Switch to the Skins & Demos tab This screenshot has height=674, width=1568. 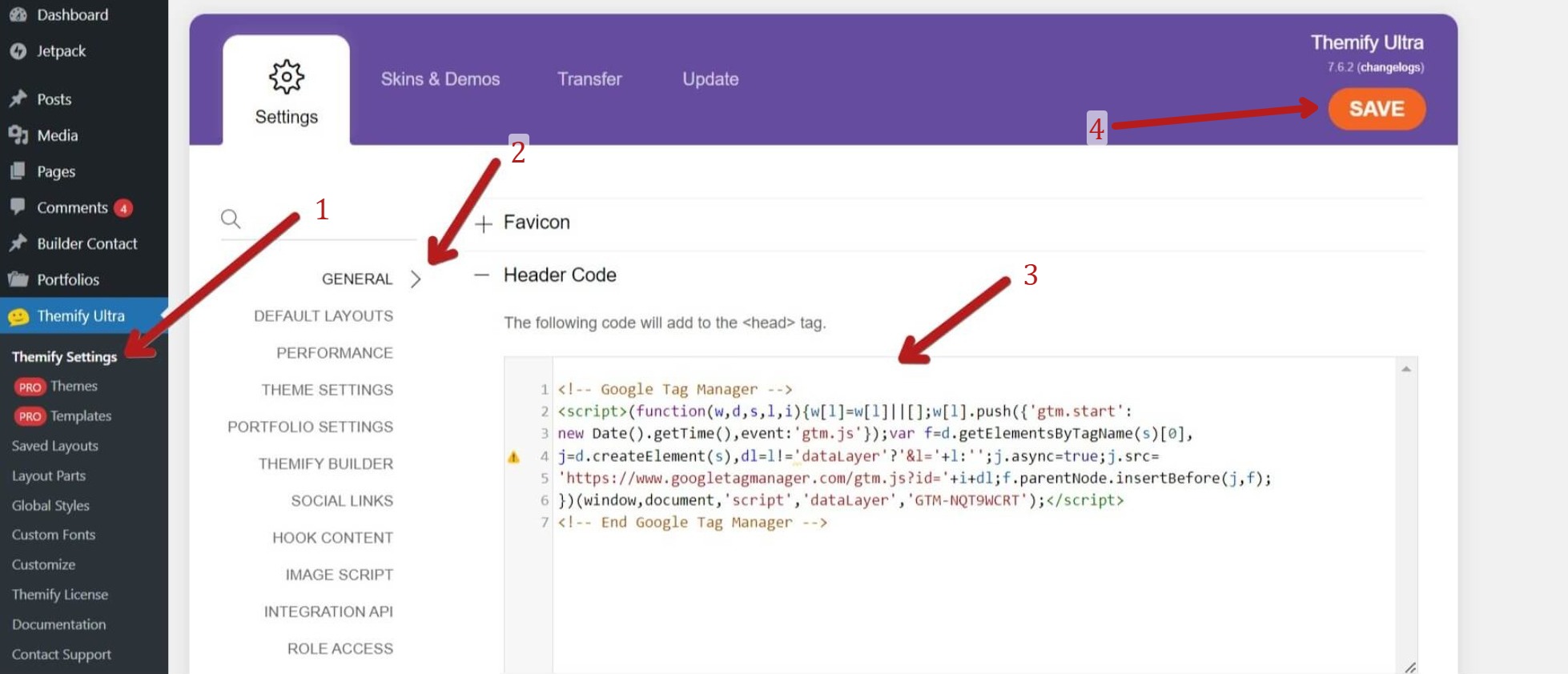click(440, 79)
